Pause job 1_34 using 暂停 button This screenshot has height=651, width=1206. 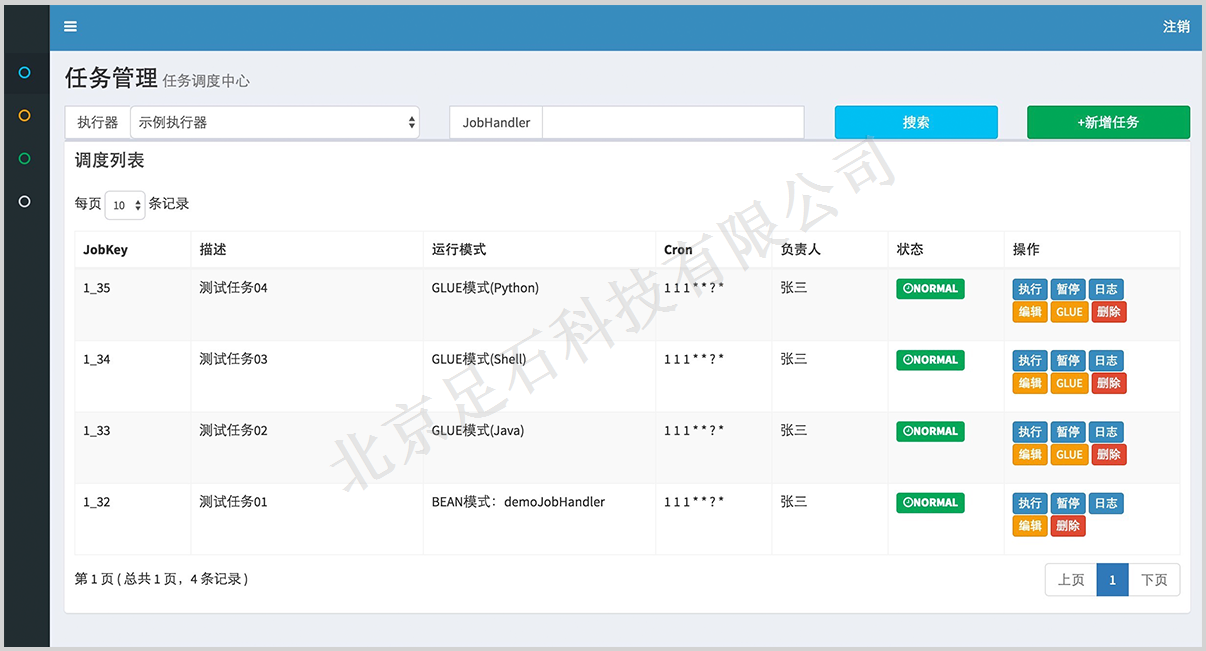point(1068,361)
